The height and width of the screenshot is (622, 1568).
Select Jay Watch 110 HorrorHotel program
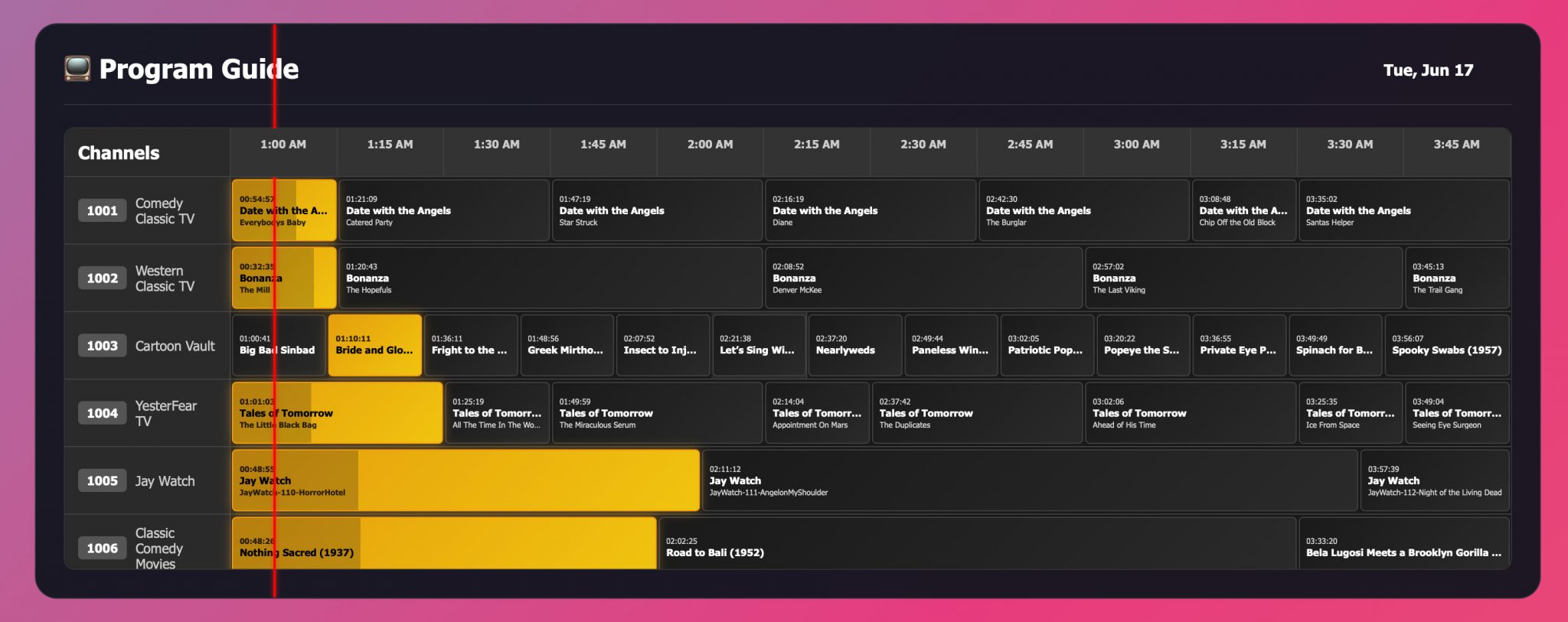click(465, 480)
